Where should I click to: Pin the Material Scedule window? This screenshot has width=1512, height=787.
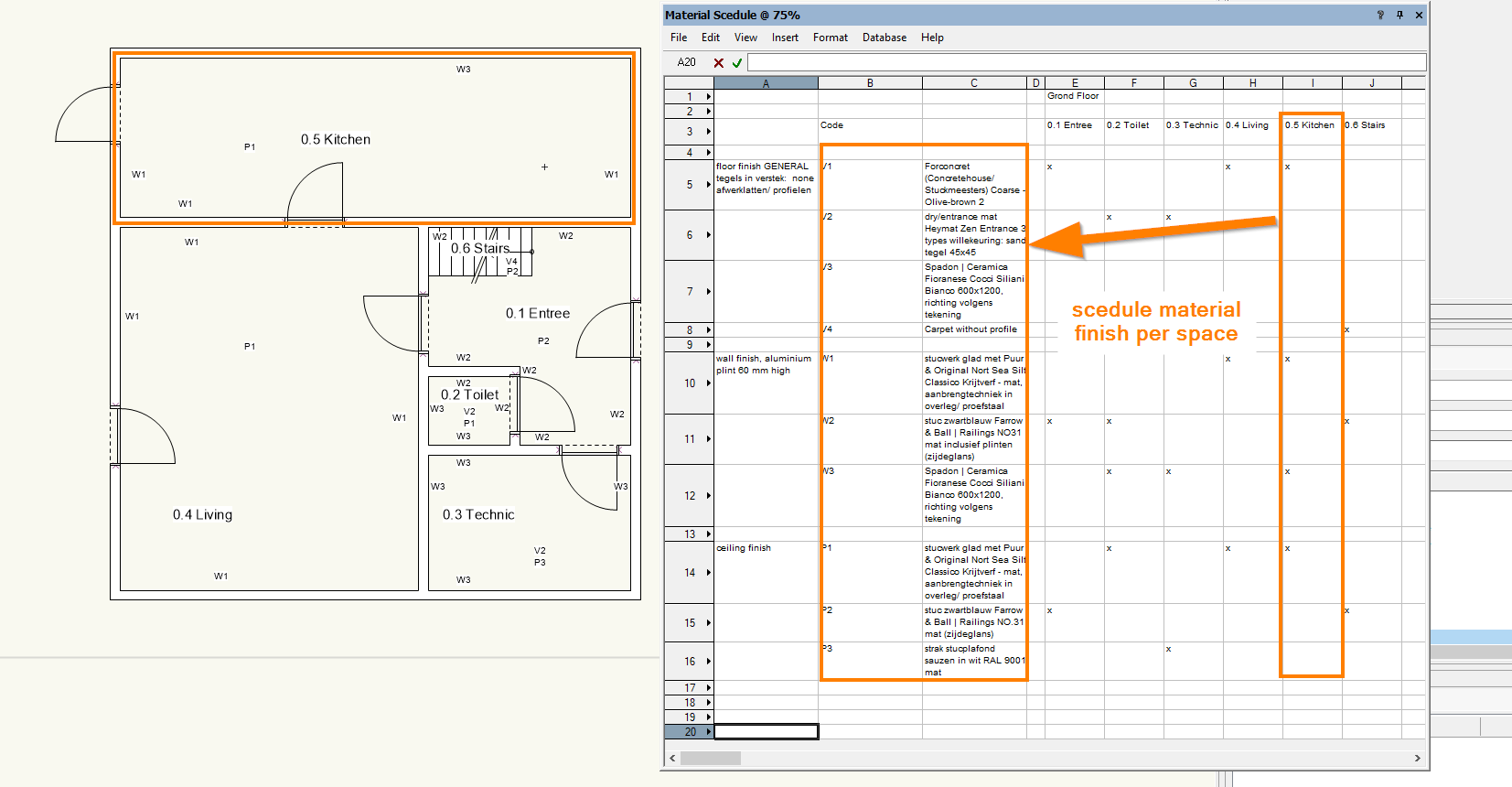coord(1399,15)
